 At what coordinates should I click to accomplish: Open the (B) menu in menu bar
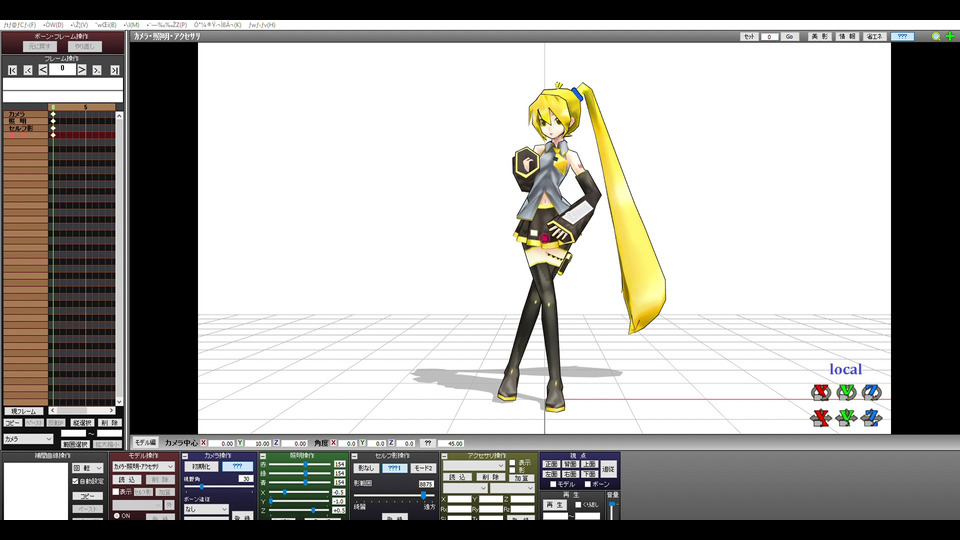pyautogui.click(x=105, y=25)
